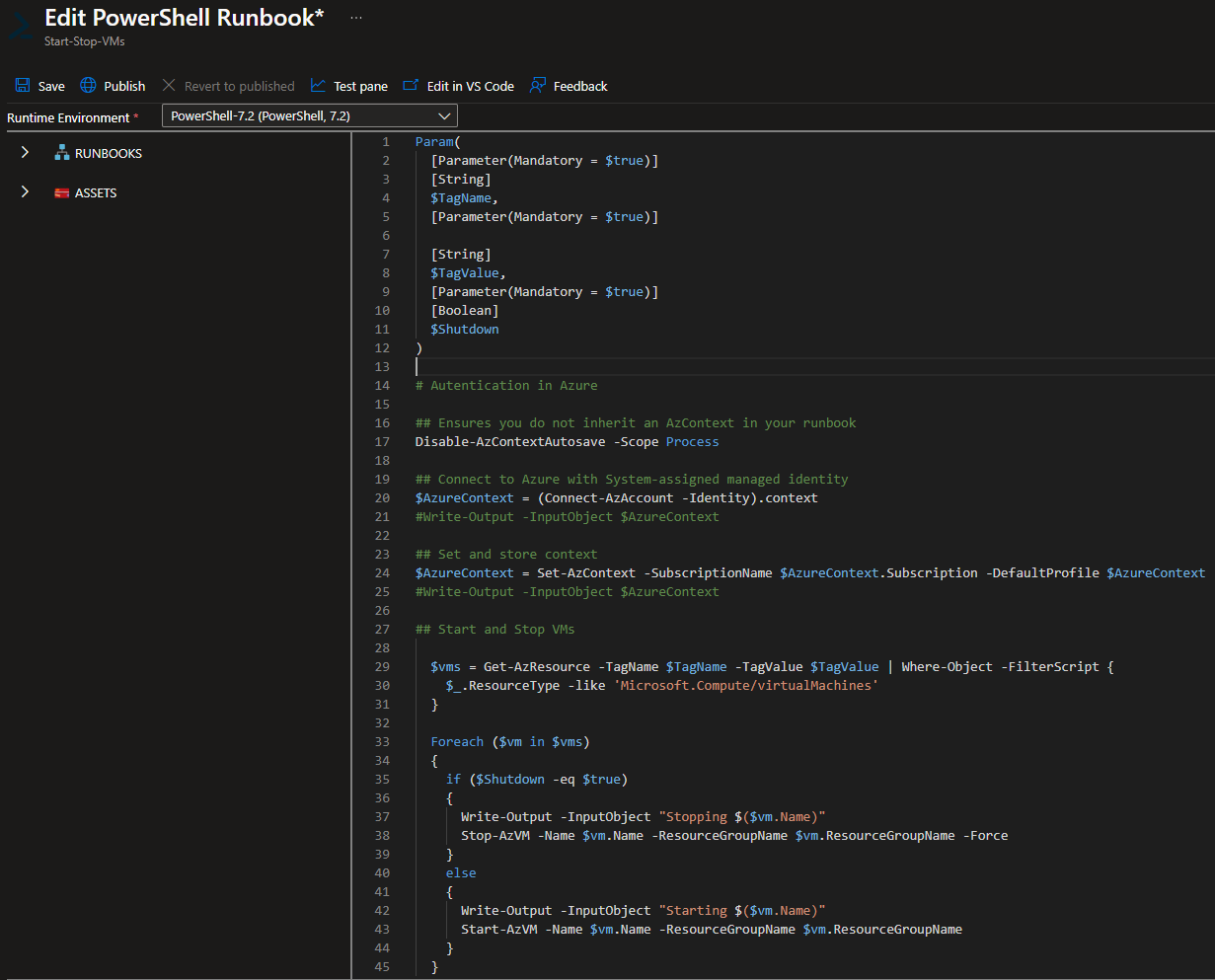
Task: Click the ASSETS briefcase icon
Action: click(x=62, y=192)
